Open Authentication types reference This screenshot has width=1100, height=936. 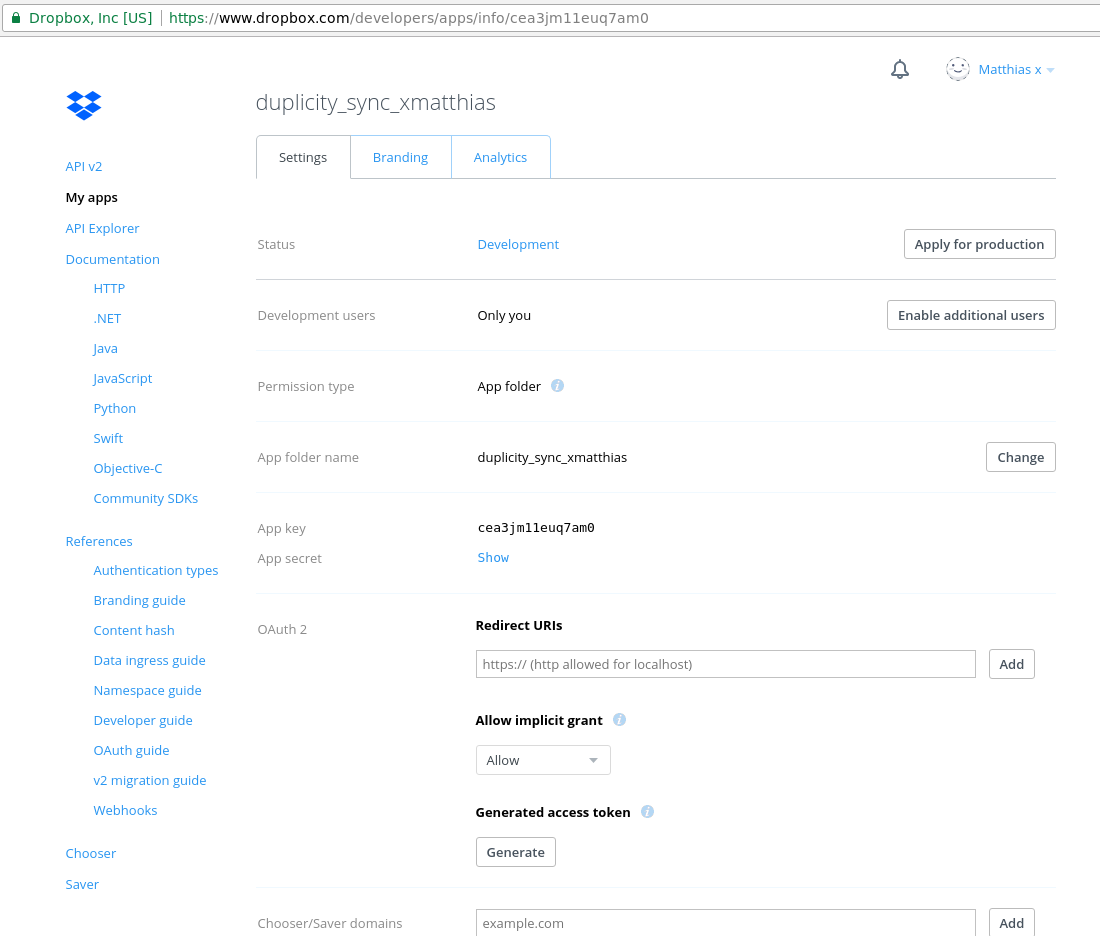pos(156,570)
